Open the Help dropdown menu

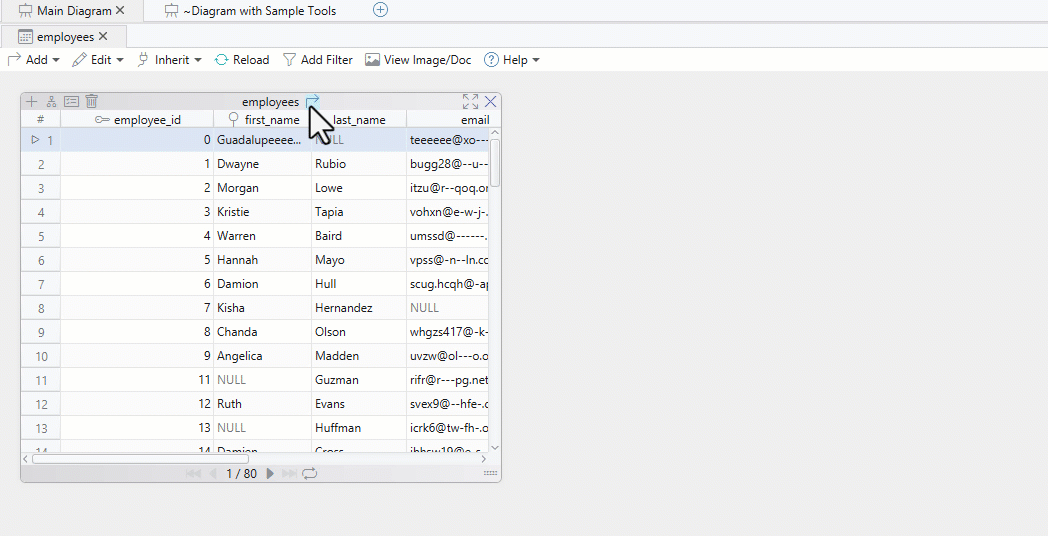pyautogui.click(x=512, y=59)
